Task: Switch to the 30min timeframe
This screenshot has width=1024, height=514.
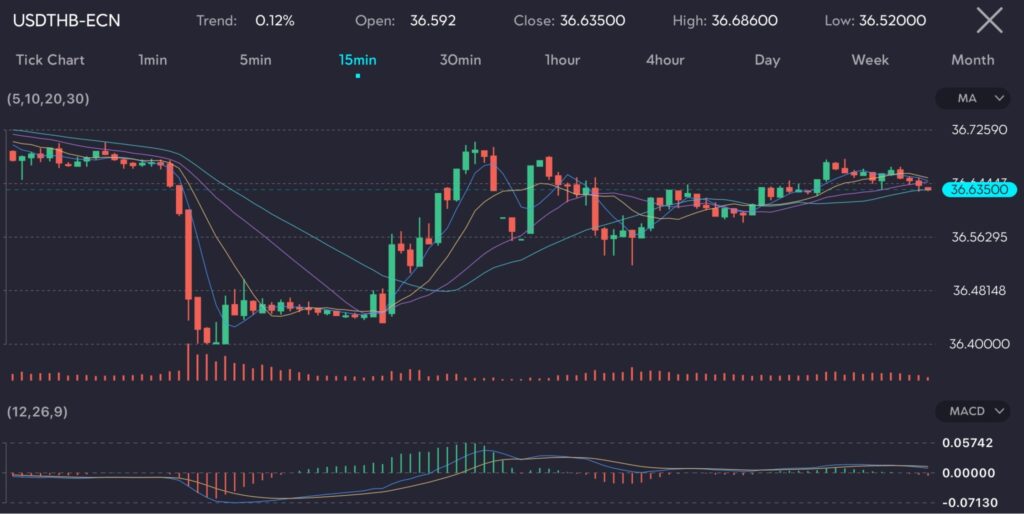Action: click(460, 60)
